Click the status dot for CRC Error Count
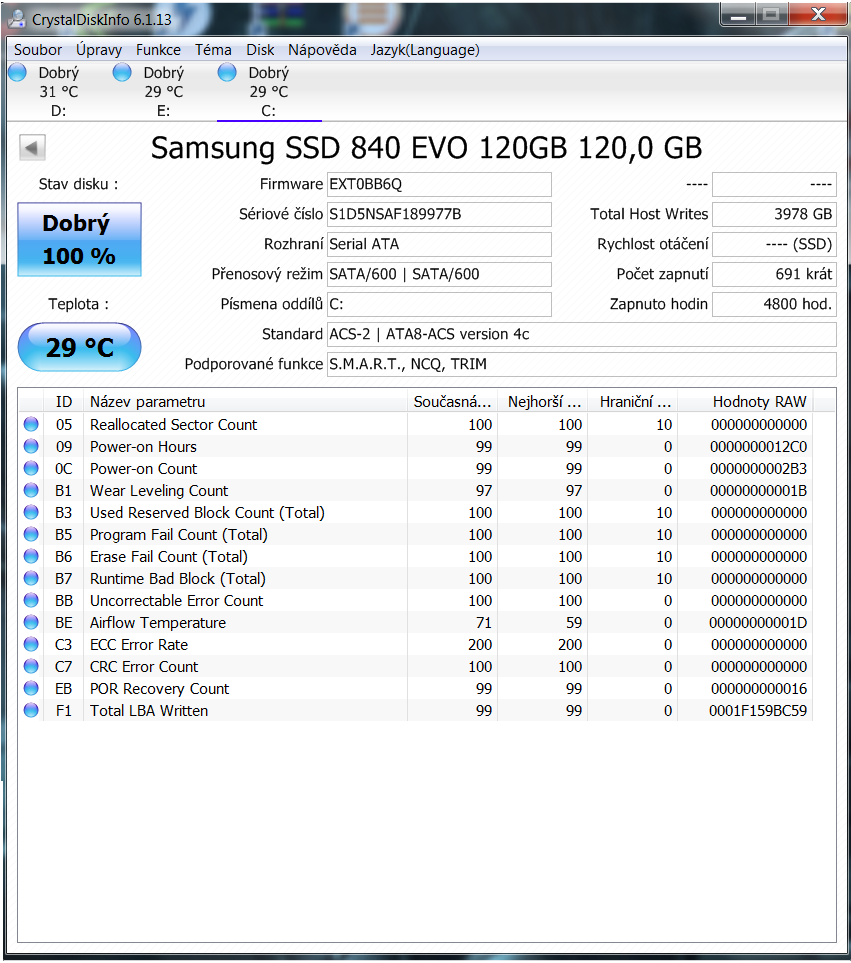This screenshot has height=963, width=851. point(31,666)
